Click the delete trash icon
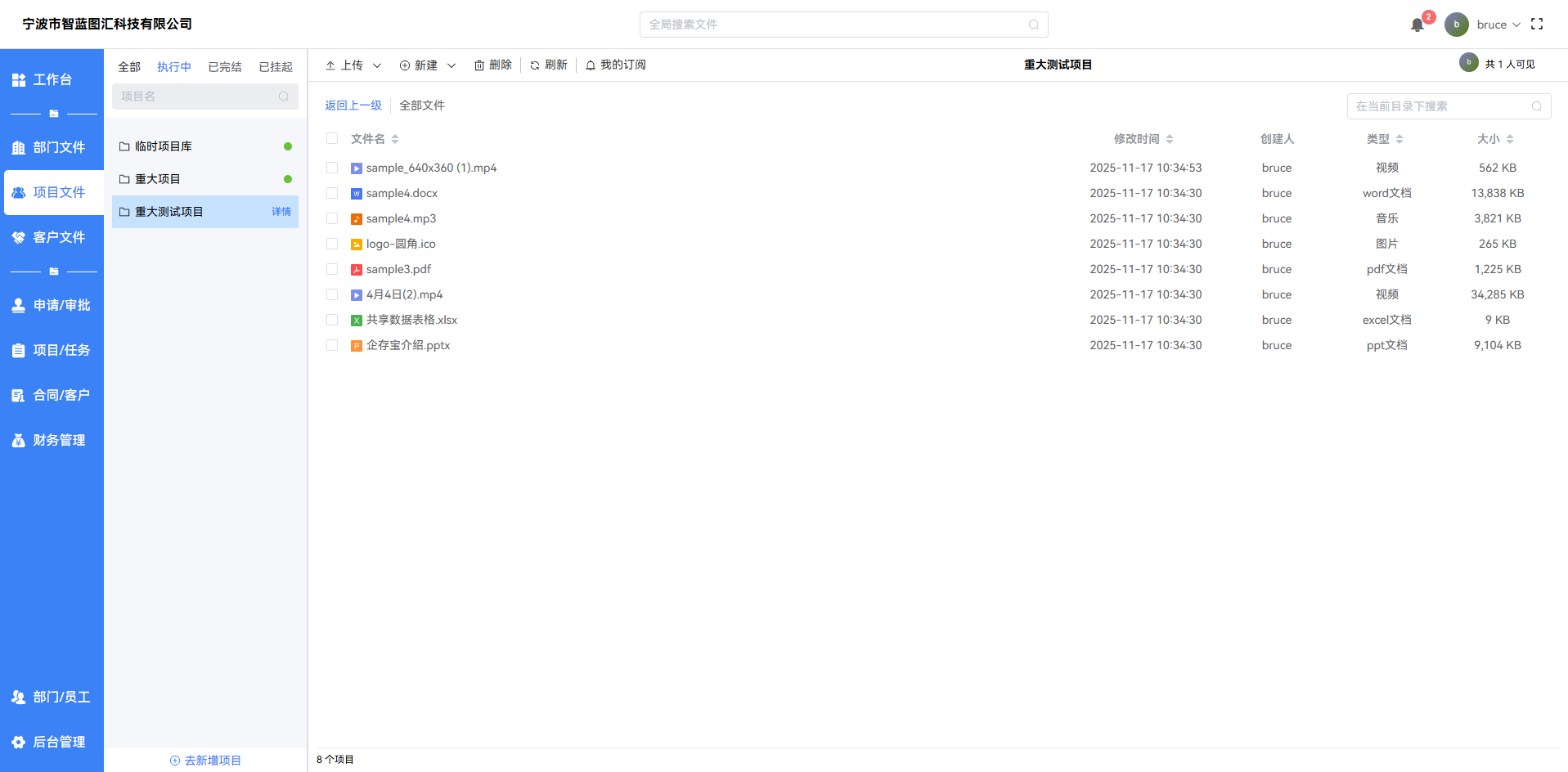The height and width of the screenshot is (772, 1568). tap(479, 65)
